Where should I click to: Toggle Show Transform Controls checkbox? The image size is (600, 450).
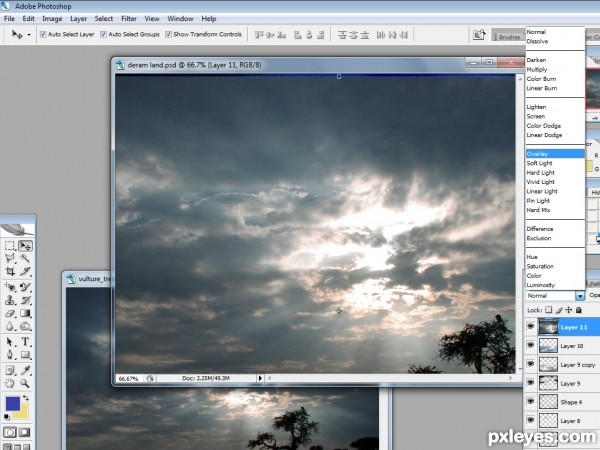point(168,34)
